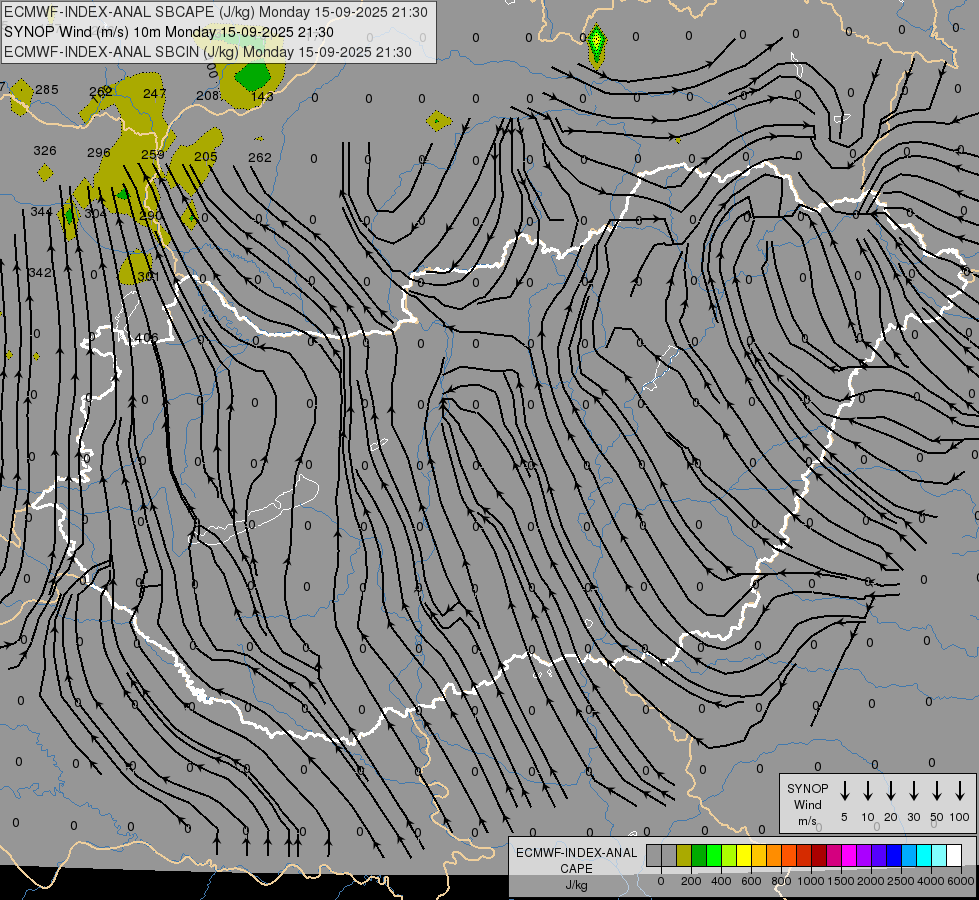979x900 pixels.
Task: Click the CAPE value 285 on the map
Action: pos(46,89)
